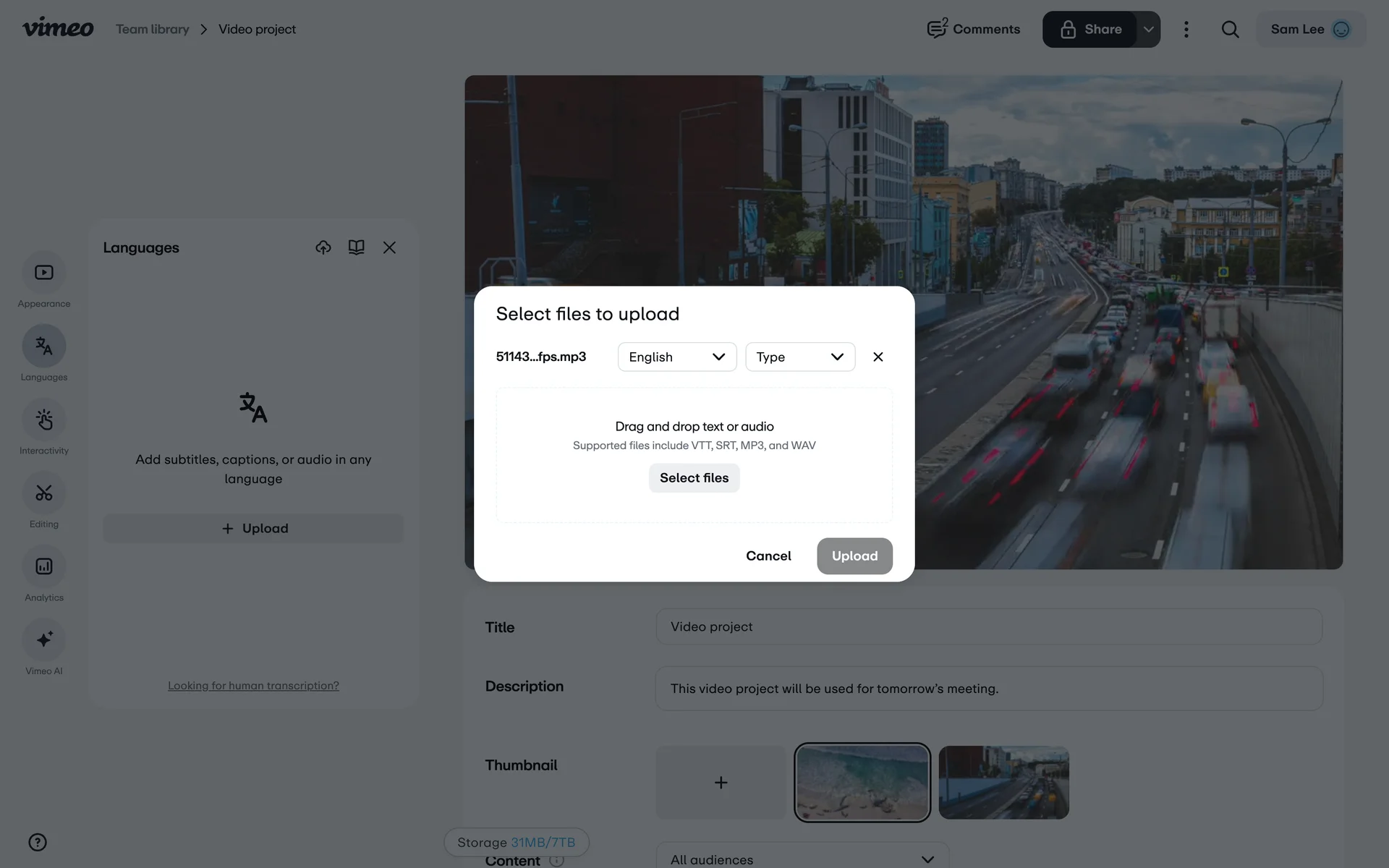Open the Vimeo AI sparkle tool
Image resolution: width=1389 pixels, height=868 pixels.
44,639
